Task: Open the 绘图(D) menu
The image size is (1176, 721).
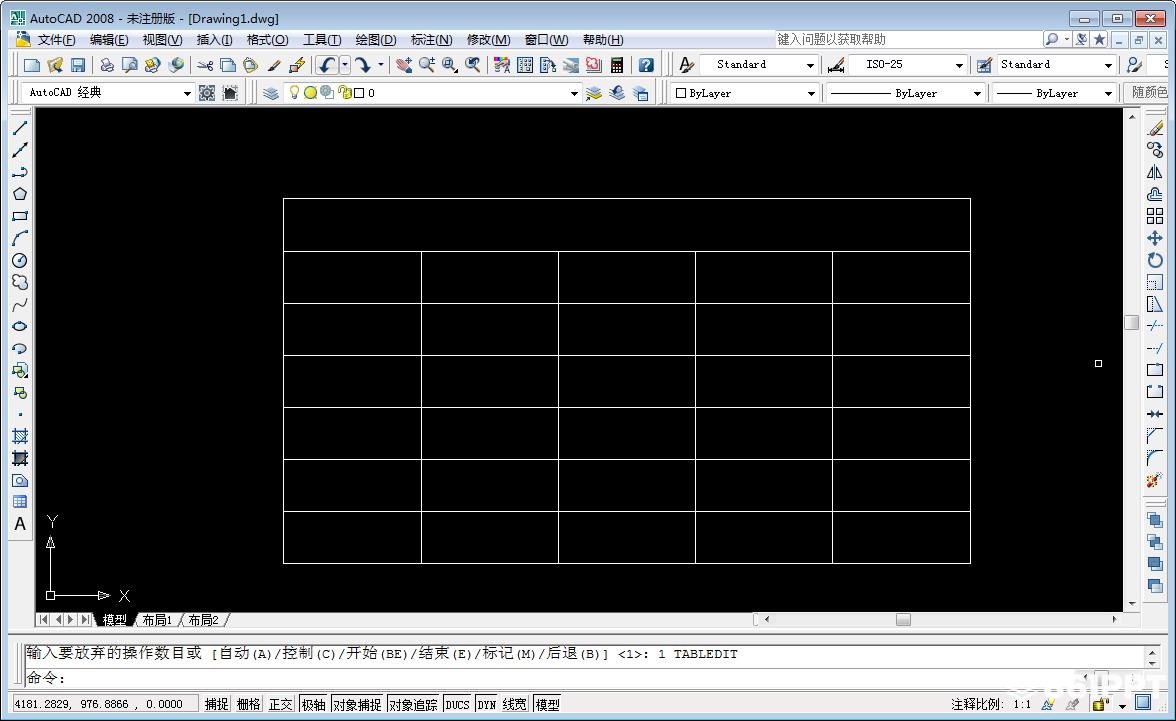Action: pyautogui.click(x=376, y=40)
